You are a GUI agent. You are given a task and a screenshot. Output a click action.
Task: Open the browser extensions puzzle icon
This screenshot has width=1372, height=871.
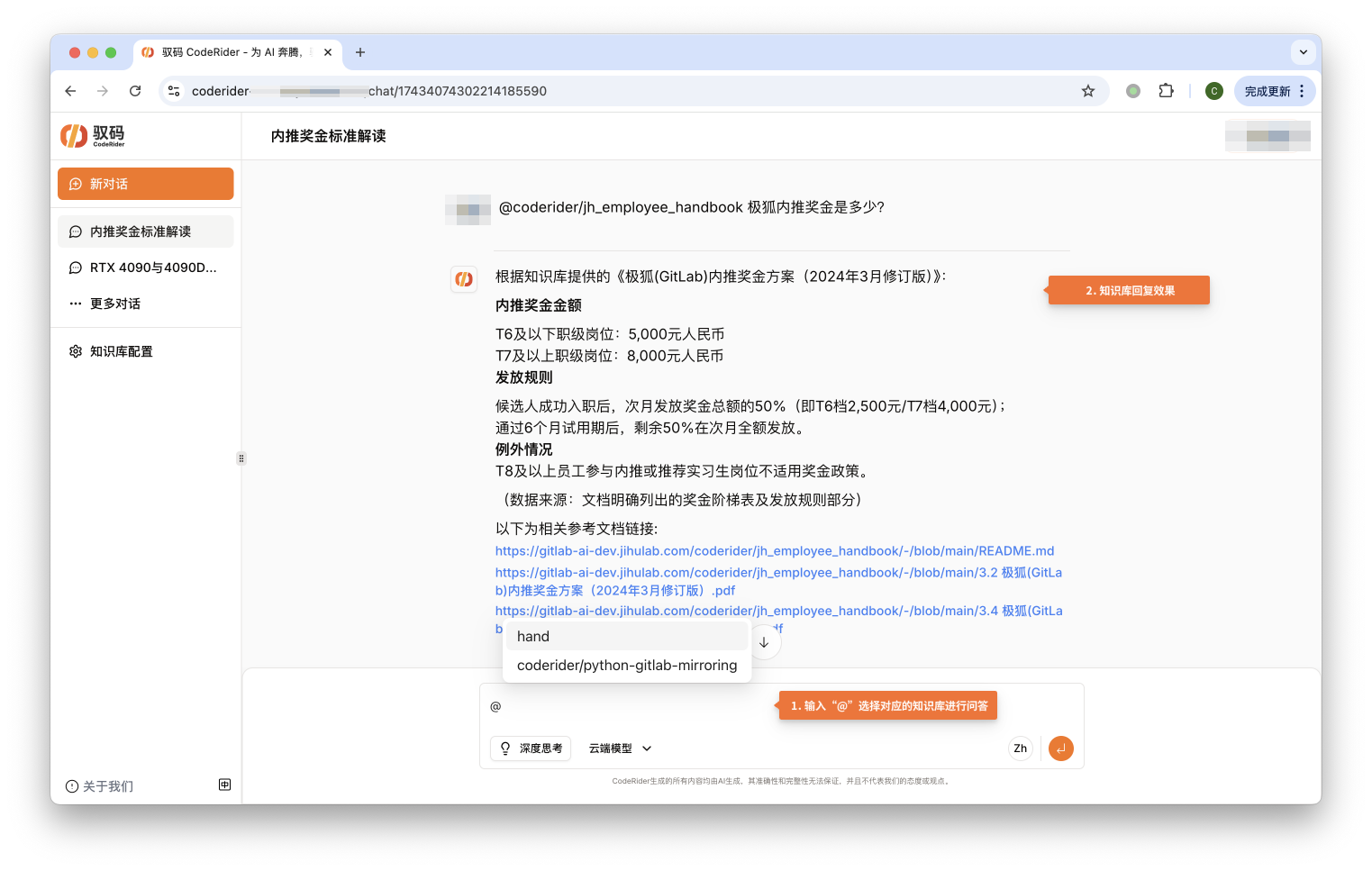point(1167,91)
